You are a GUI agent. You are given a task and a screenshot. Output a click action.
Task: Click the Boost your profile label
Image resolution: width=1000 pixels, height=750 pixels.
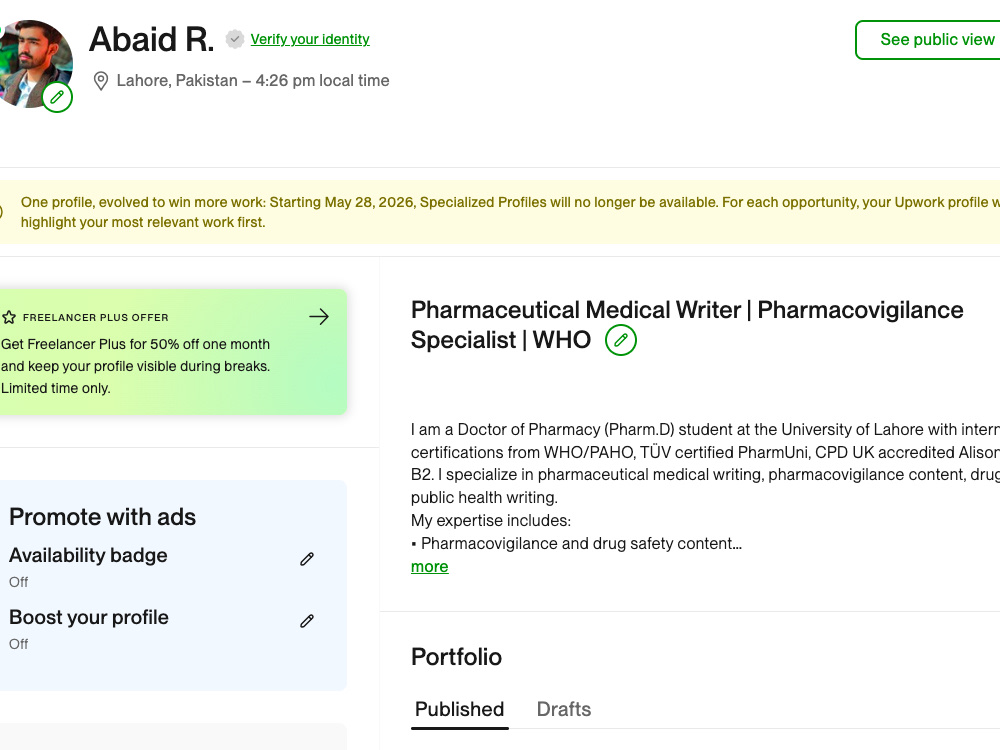(89, 617)
